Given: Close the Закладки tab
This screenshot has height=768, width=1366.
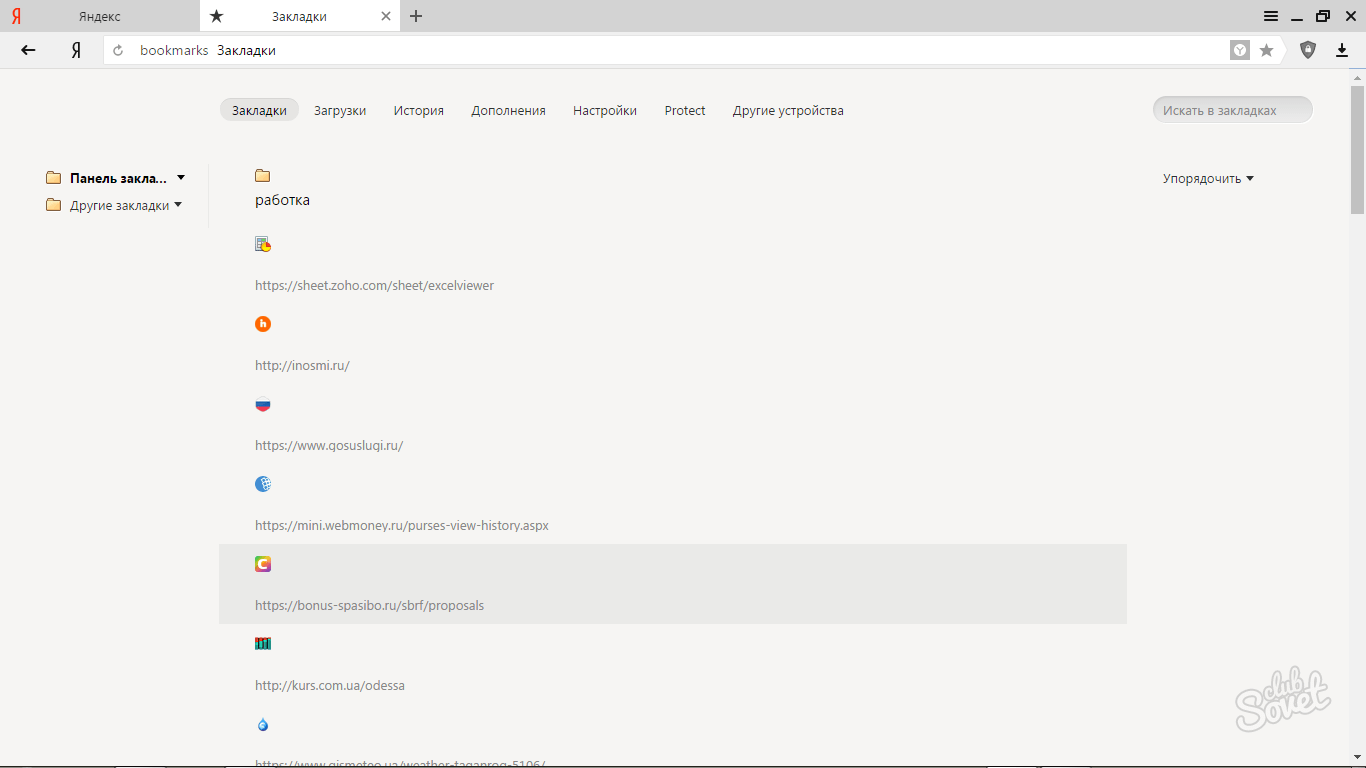Looking at the screenshot, I should pyautogui.click(x=387, y=16).
